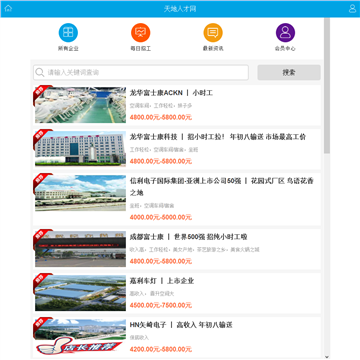Open 成都富士康 世界500强 job listing
The width and height of the screenshot is (360, 360).
tap(188, 237)
